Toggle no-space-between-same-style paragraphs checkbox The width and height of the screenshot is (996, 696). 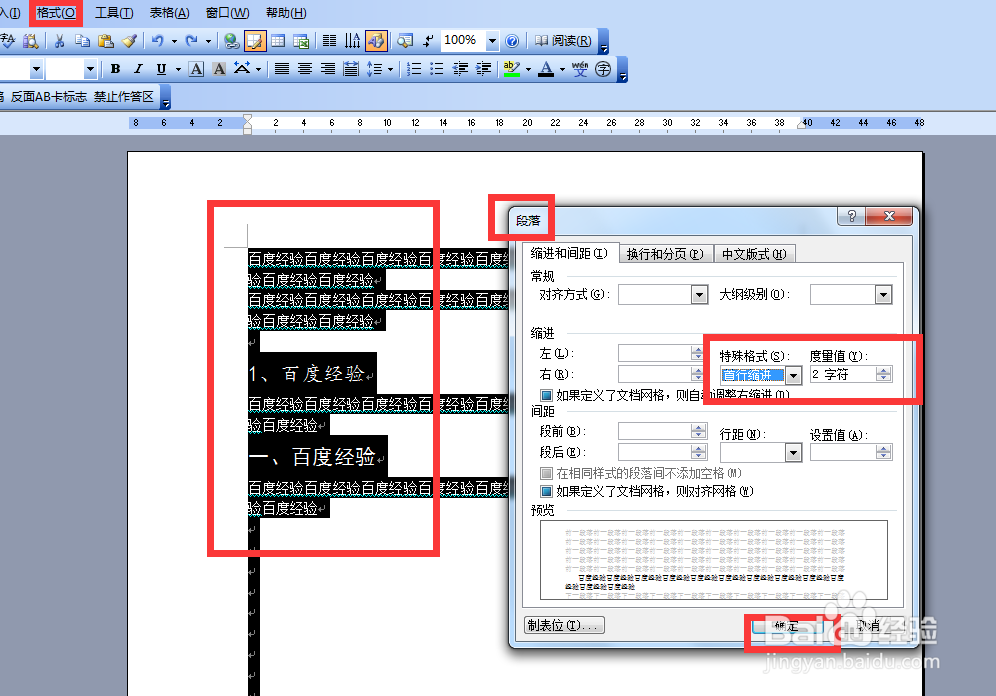[546, 473]
